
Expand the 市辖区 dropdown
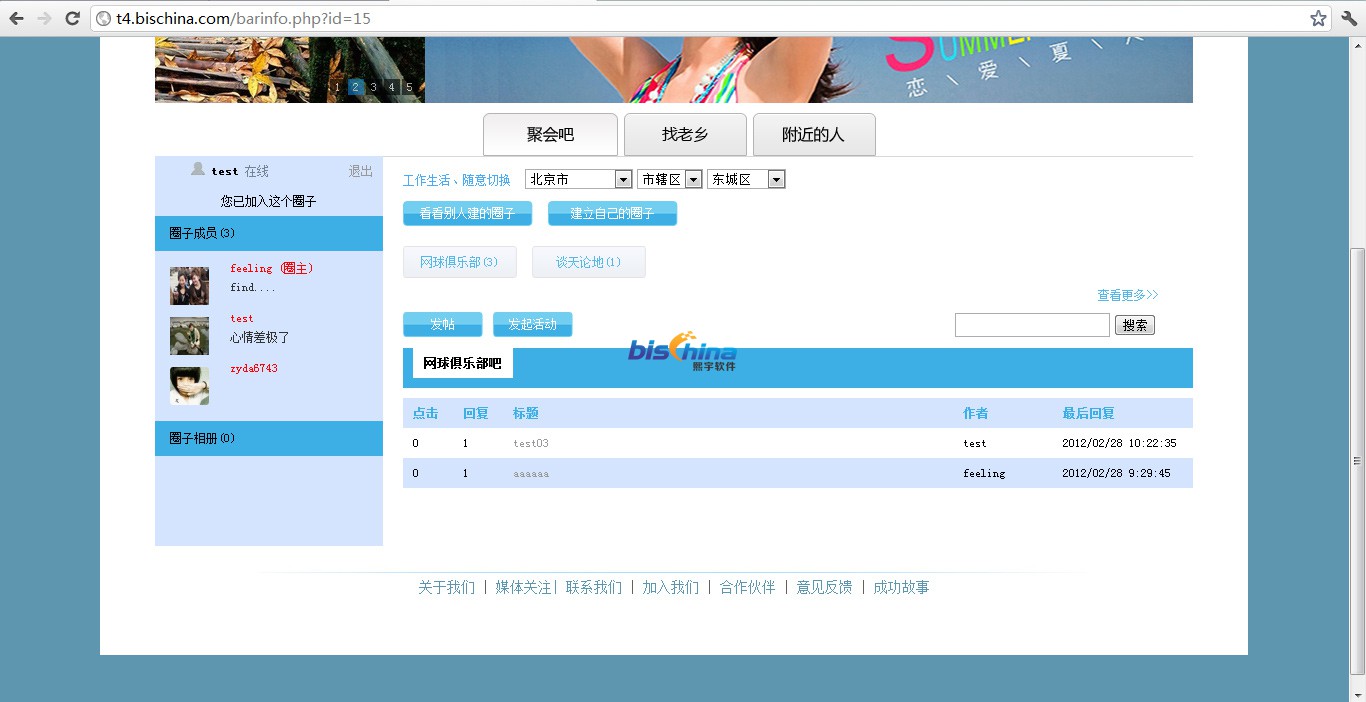[669, 180]
